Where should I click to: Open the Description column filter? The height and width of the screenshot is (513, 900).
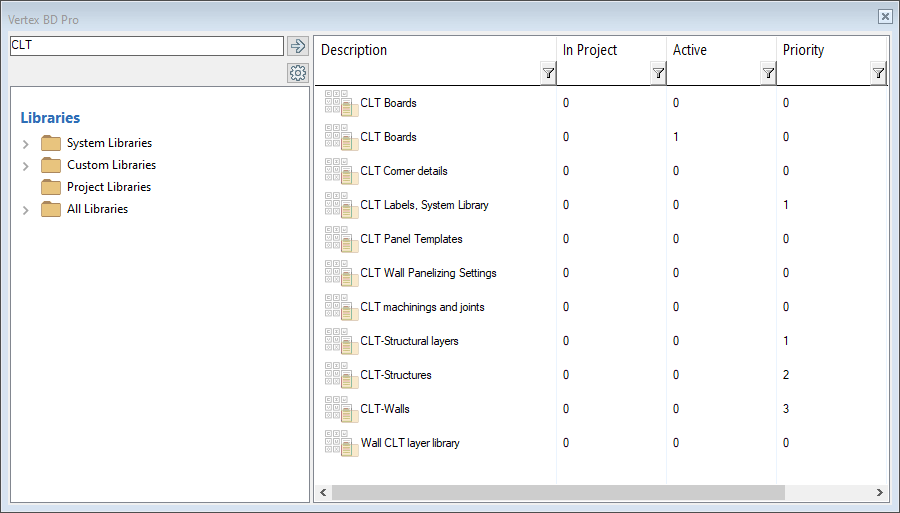(x=548, y=73)
